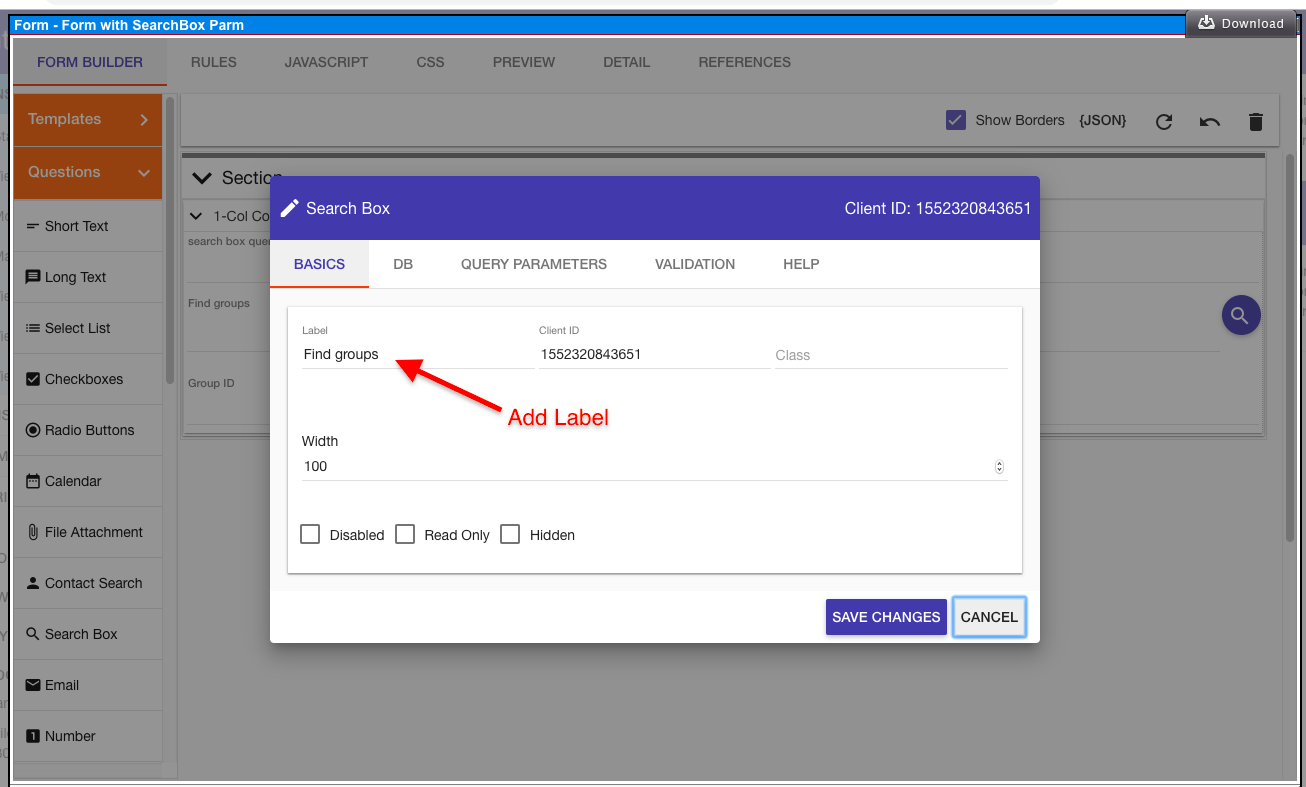Image resolution: width=1306 pixels, height=787 pixels.
Task: Expand the Templates category
Action: click(86, 119)
